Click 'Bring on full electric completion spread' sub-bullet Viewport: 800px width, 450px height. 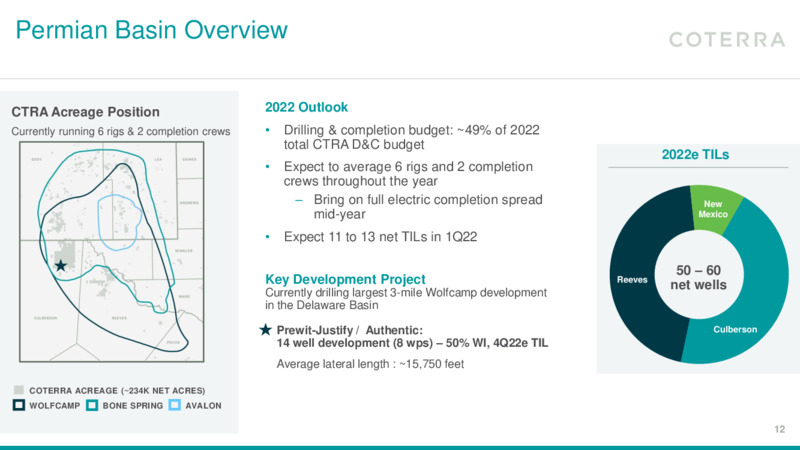pos(428,207)
